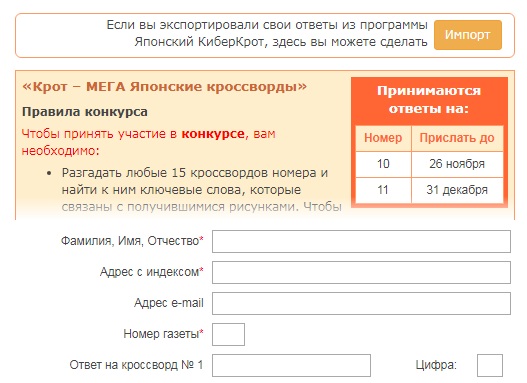The image size is (527, 383).
Task: Click the Принимаются ответы на: banner title
Action: pyautogui.click(x=429, y=100)
